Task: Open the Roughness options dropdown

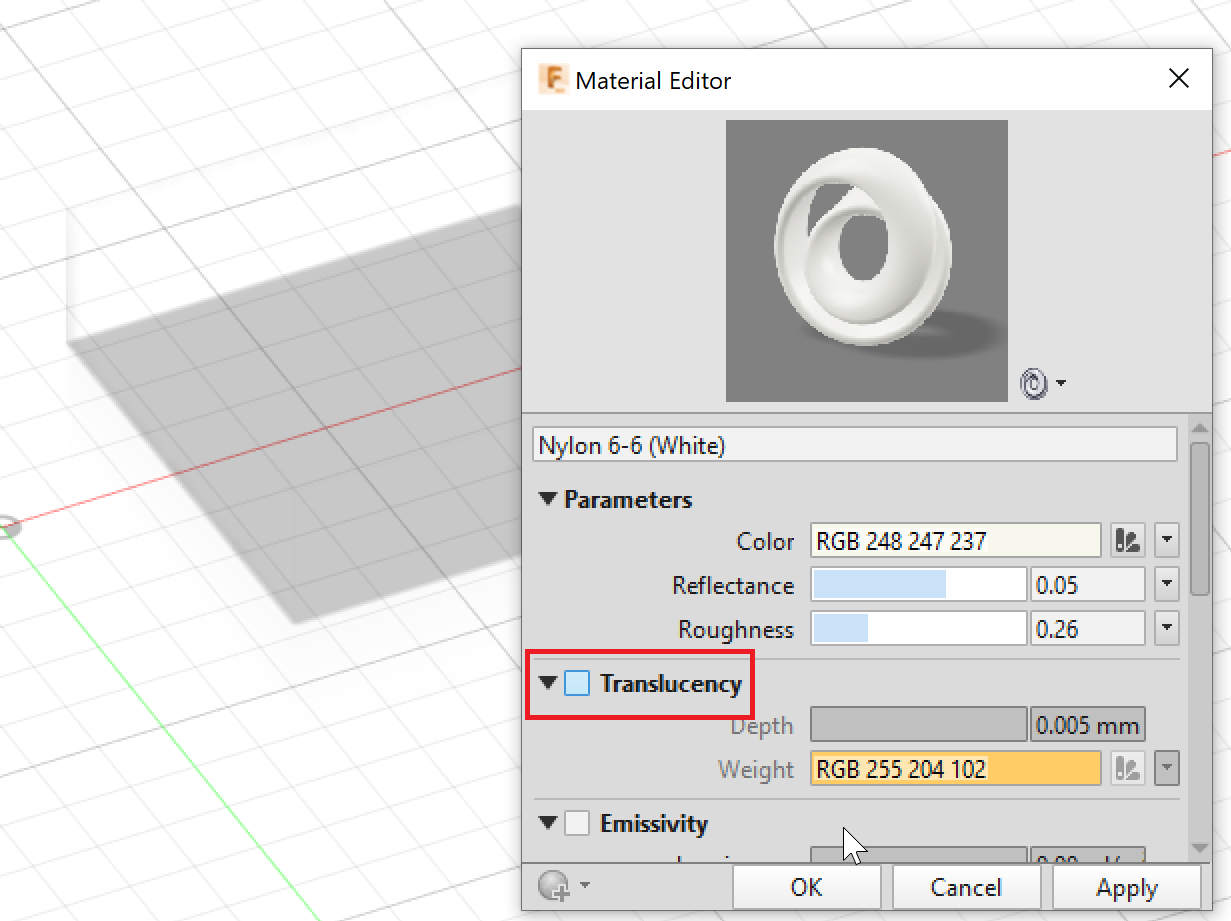Action: (x=1166, y=628)
